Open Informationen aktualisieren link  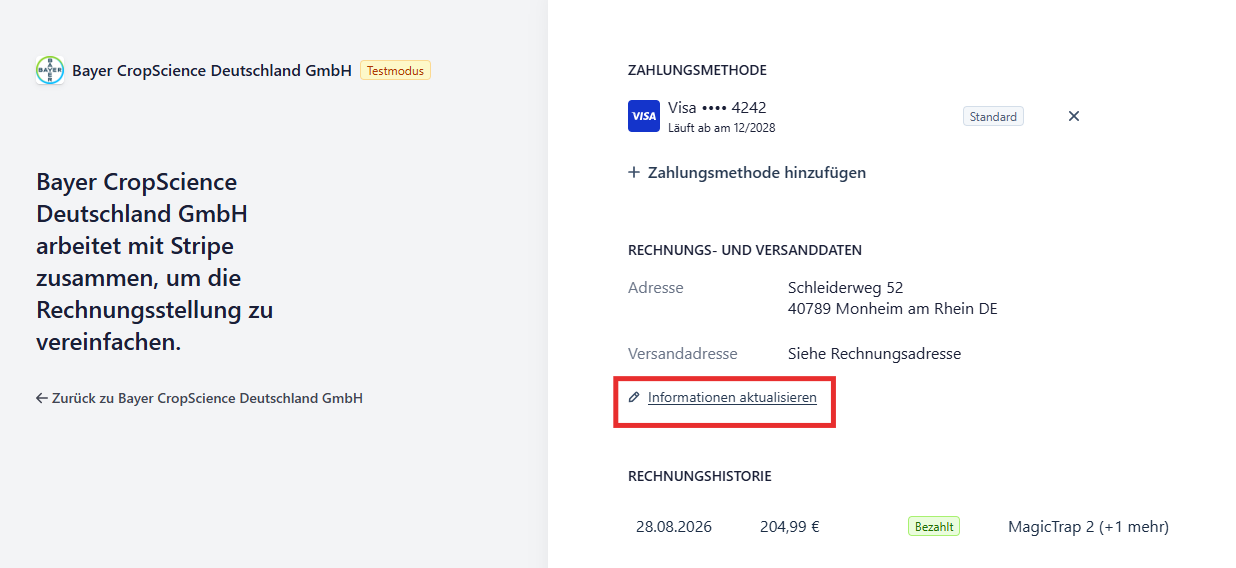[732, 397]
